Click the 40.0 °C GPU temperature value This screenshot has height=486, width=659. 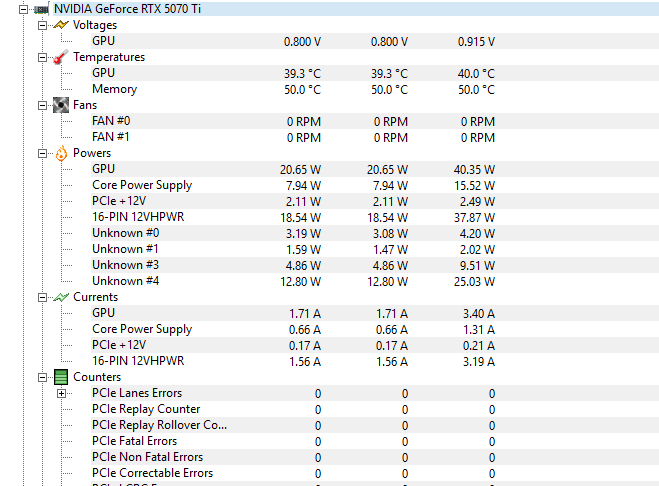pos(476,74)
